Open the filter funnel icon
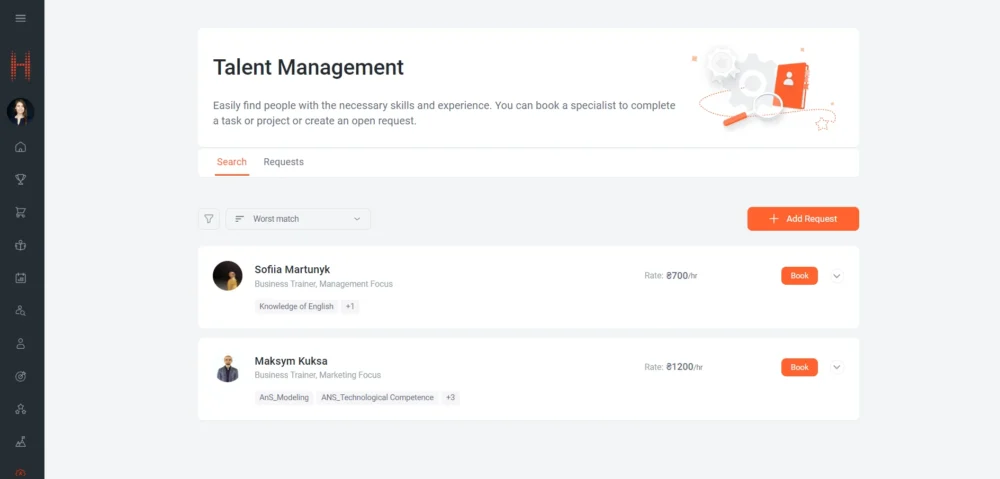1000x479 pixels. [209, 219]
